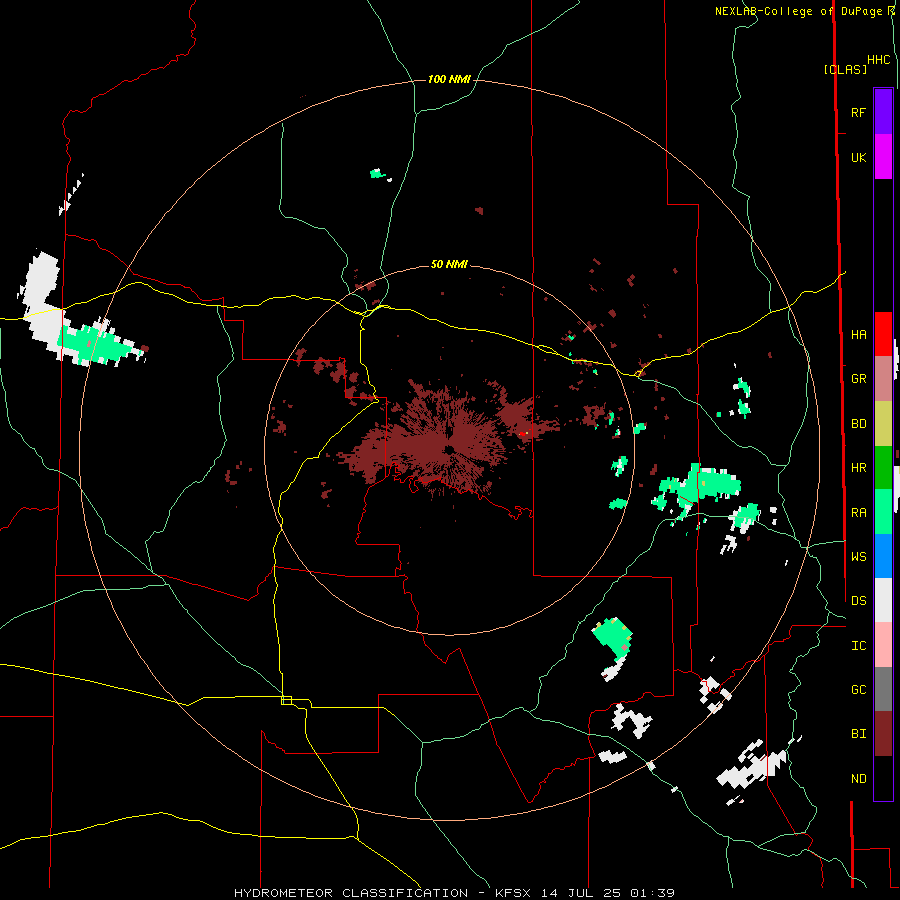Screen dimensions: 900x900
Task: Click the [CLAS] legend heading
Action: coord(845,70)
